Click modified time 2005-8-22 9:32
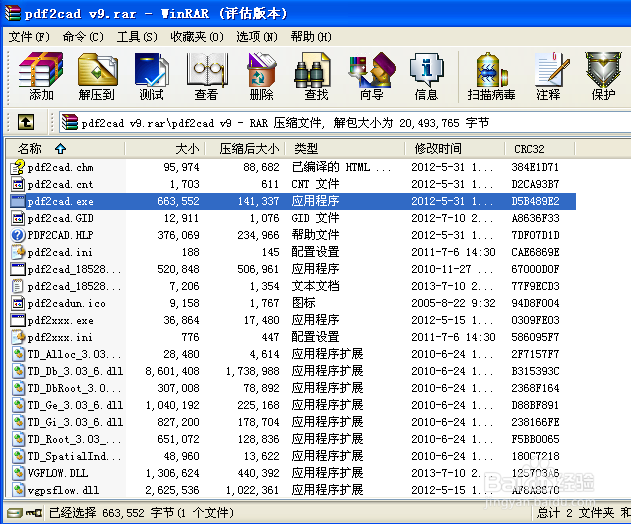The height and width of the screenshot is (524, 631). (453, 303)
